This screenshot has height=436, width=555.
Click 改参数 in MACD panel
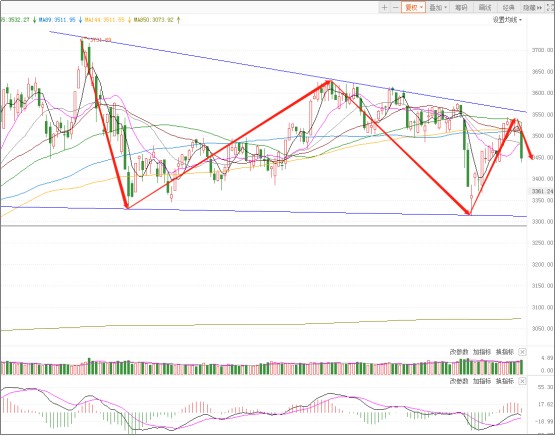tap(459, 381)
